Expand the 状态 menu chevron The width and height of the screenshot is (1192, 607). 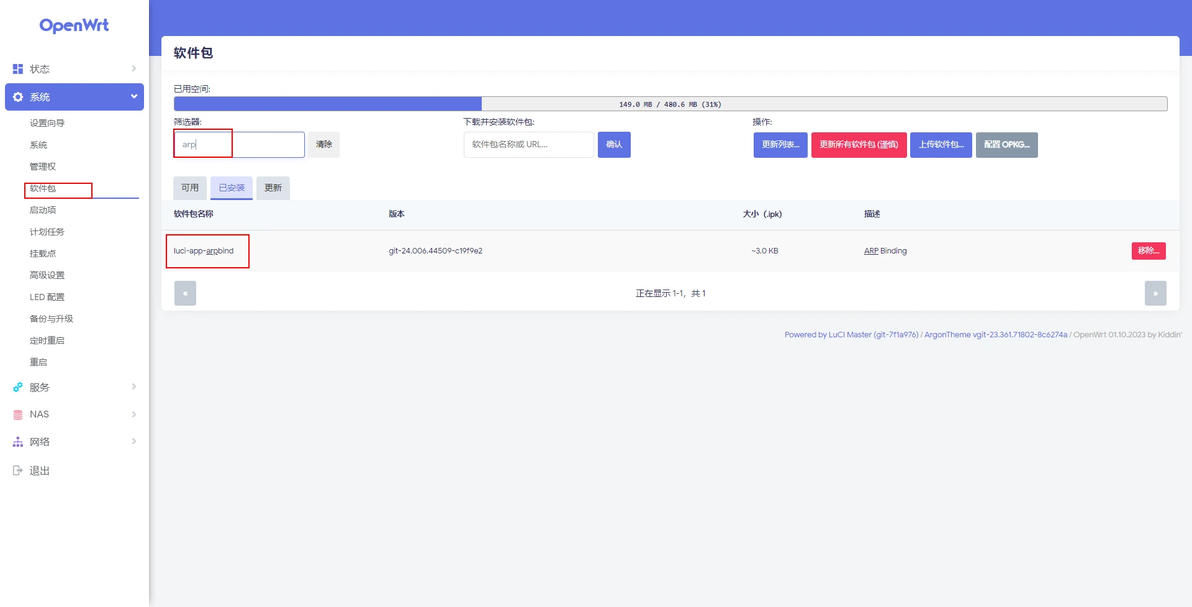(134, 69)
